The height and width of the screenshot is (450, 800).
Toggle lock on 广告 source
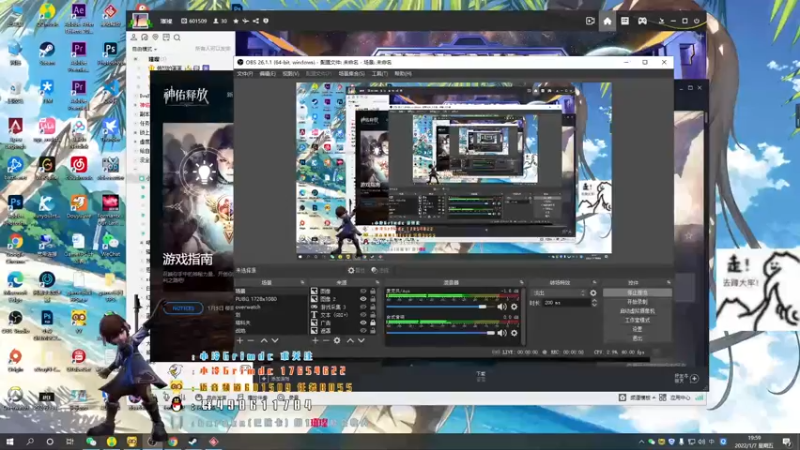click(x=373, y=322)
